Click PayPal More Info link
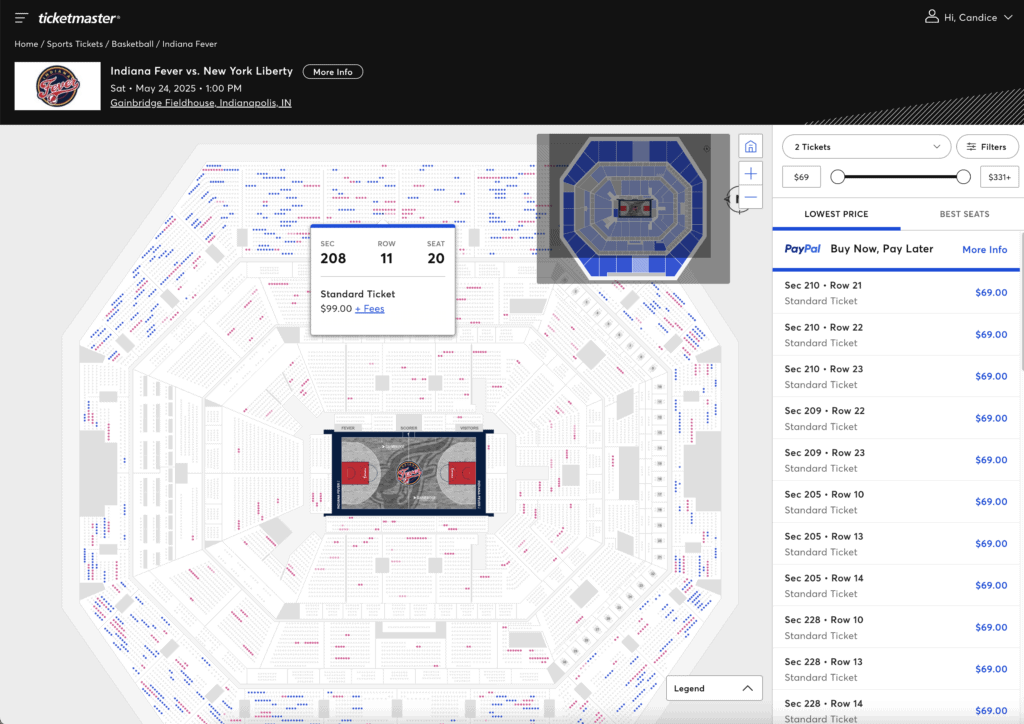1024x724 pixels. (x=984, y=249)
